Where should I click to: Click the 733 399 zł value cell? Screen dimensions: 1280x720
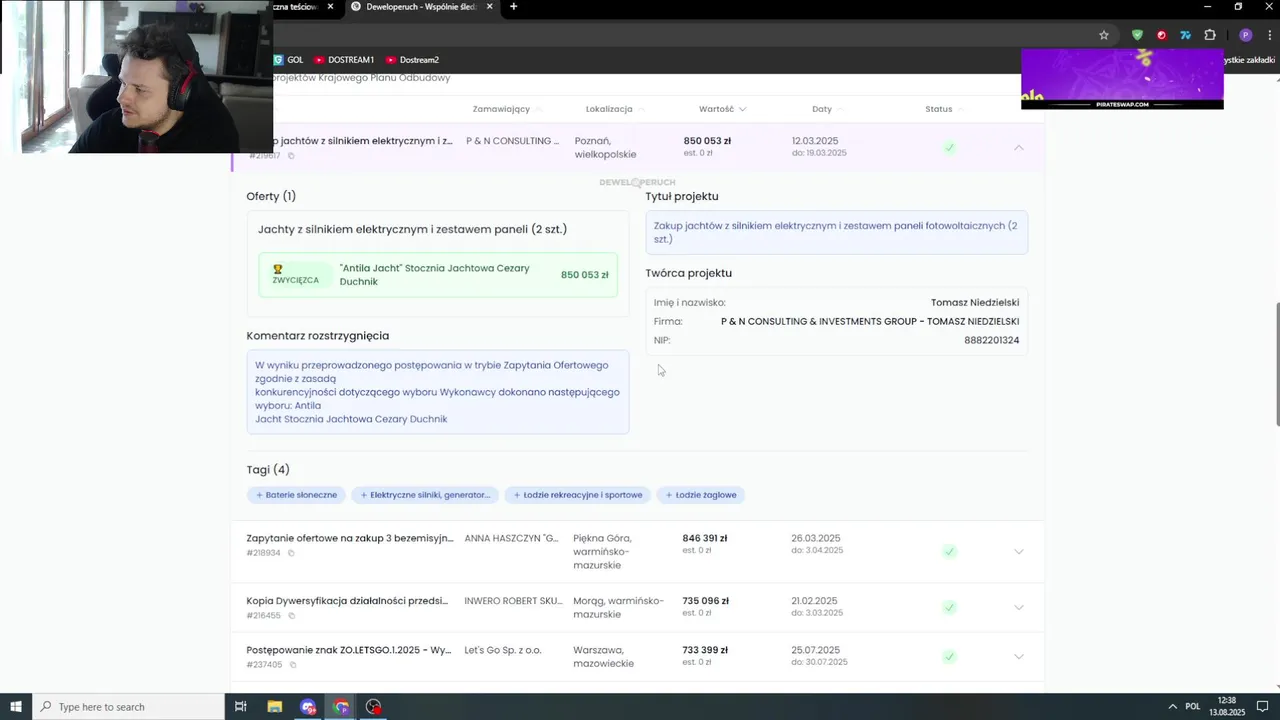(x=705, y=650)
